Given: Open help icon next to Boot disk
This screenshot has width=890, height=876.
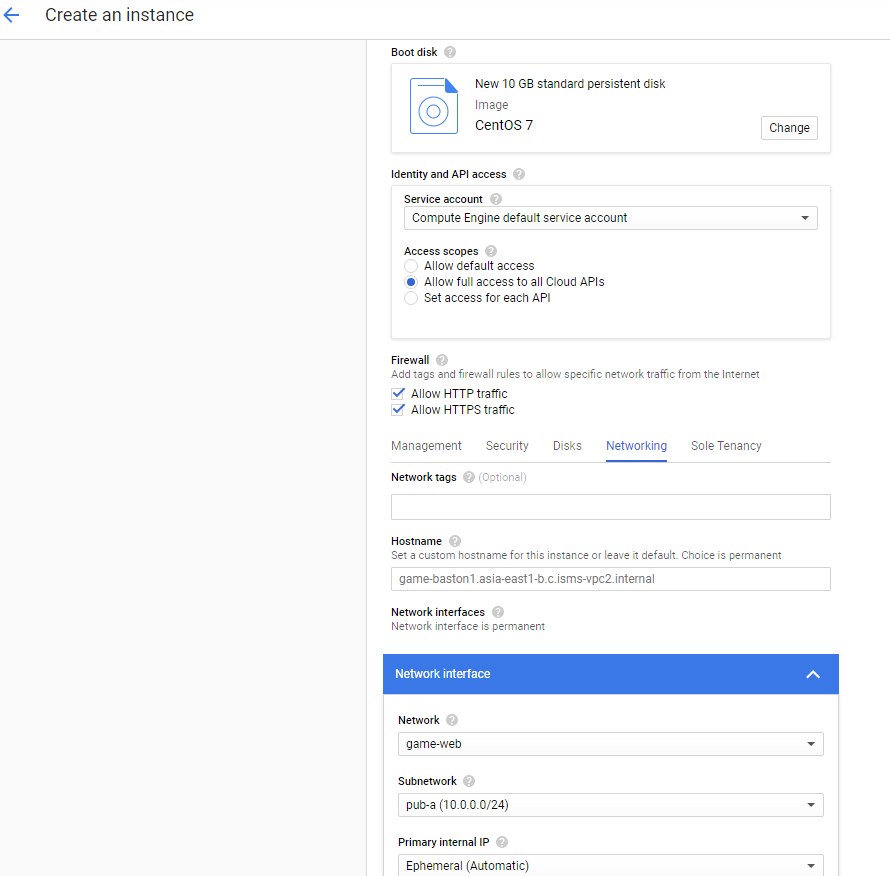Looking at the screenshot, I should [x=450, y=52].
